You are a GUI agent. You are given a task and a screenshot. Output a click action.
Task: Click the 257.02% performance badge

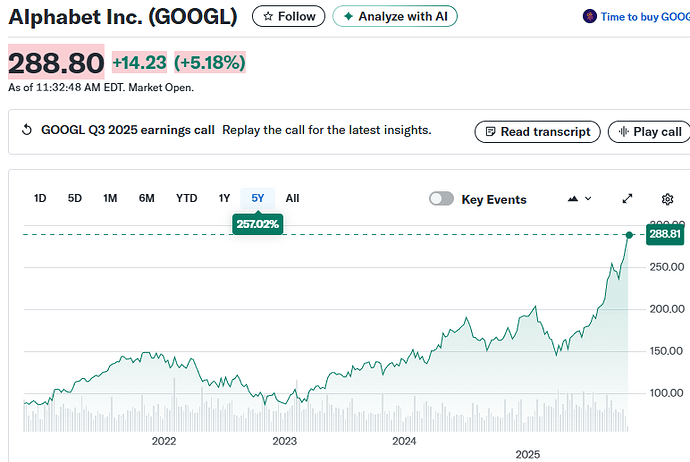point(258,224)
